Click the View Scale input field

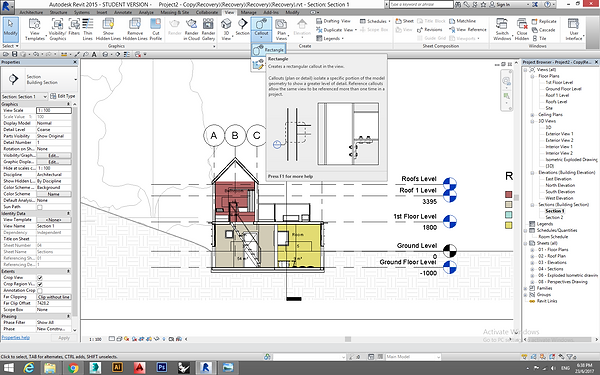pyautogui.click(x=54, y=110)
